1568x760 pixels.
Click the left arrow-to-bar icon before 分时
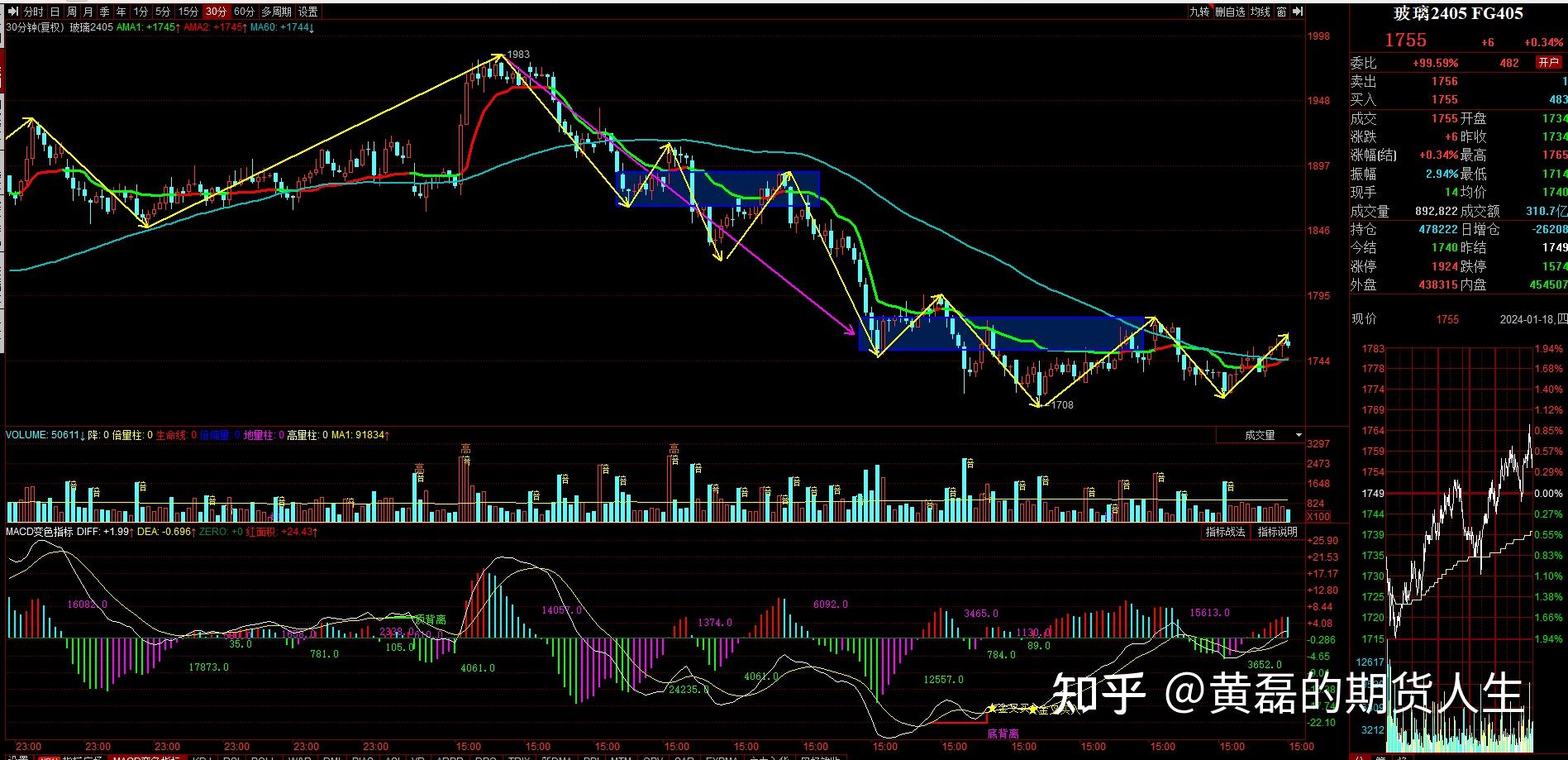point(13,12)
